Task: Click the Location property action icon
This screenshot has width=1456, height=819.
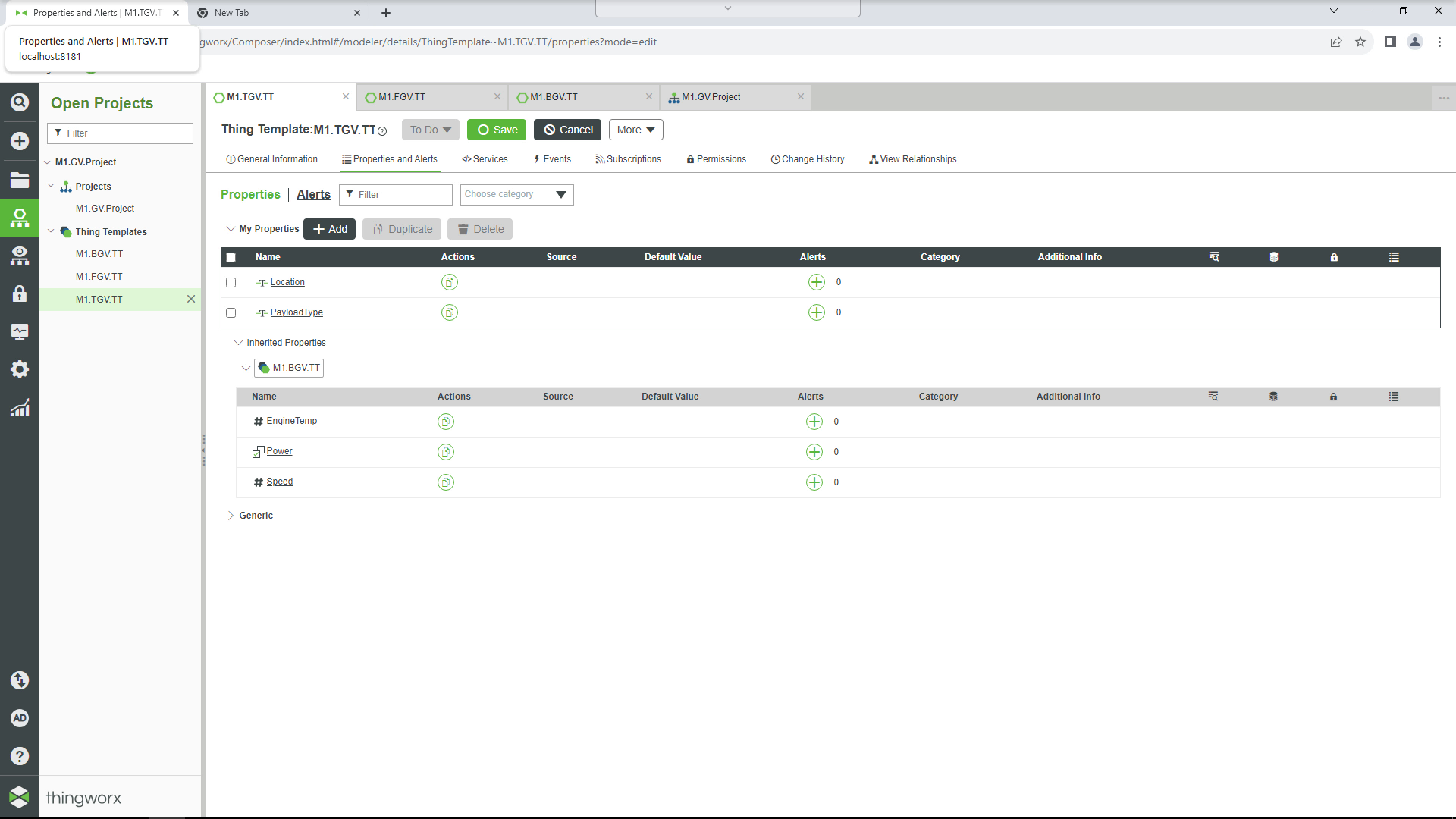Action: coord(450,282)
